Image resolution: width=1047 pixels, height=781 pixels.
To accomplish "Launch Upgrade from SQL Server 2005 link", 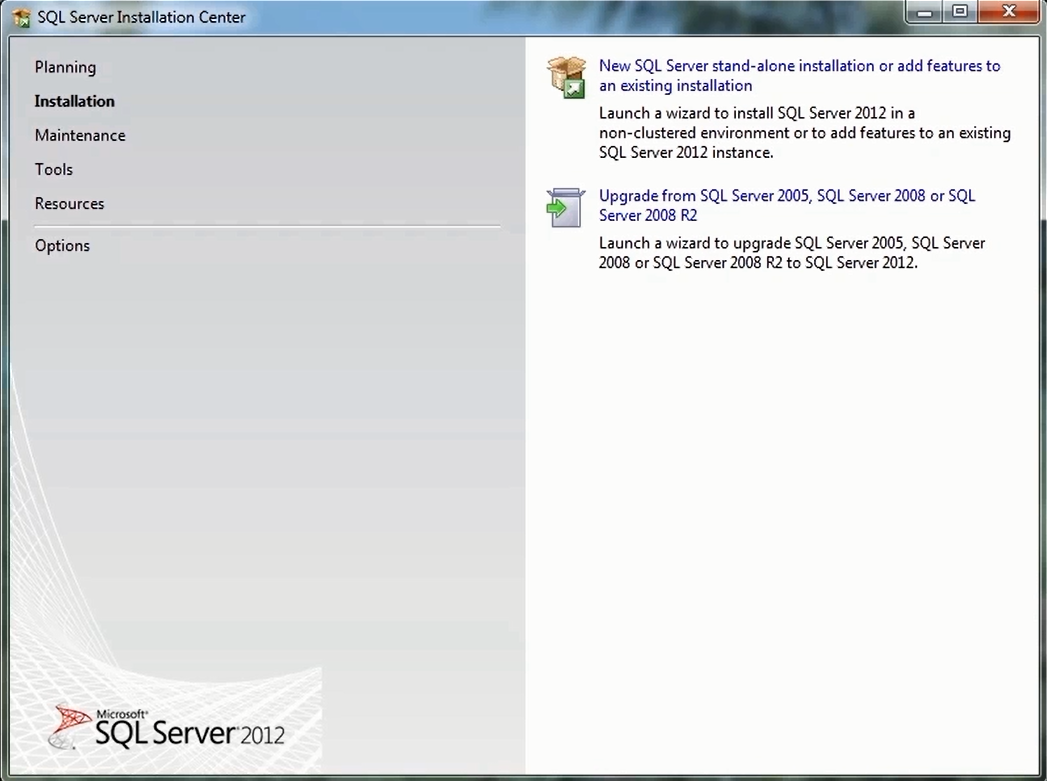I will (x=787, y=206).
